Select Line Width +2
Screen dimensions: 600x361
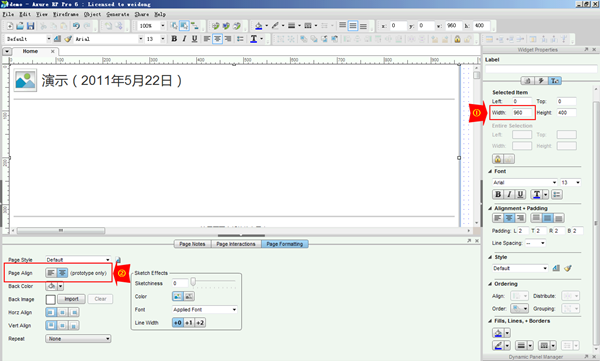pyautogui.click(x=200, y=323)
